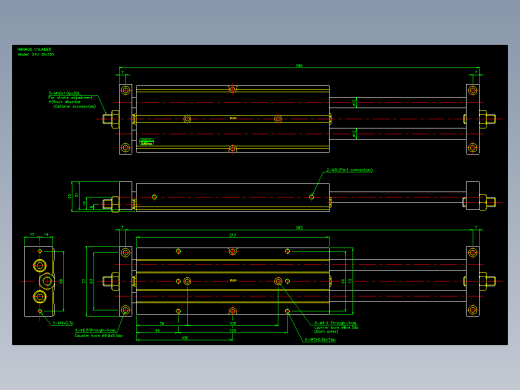The image size is (520, 390).
Task: Click the "(Both sides)" annotation
Action: (x=326, y=331)
